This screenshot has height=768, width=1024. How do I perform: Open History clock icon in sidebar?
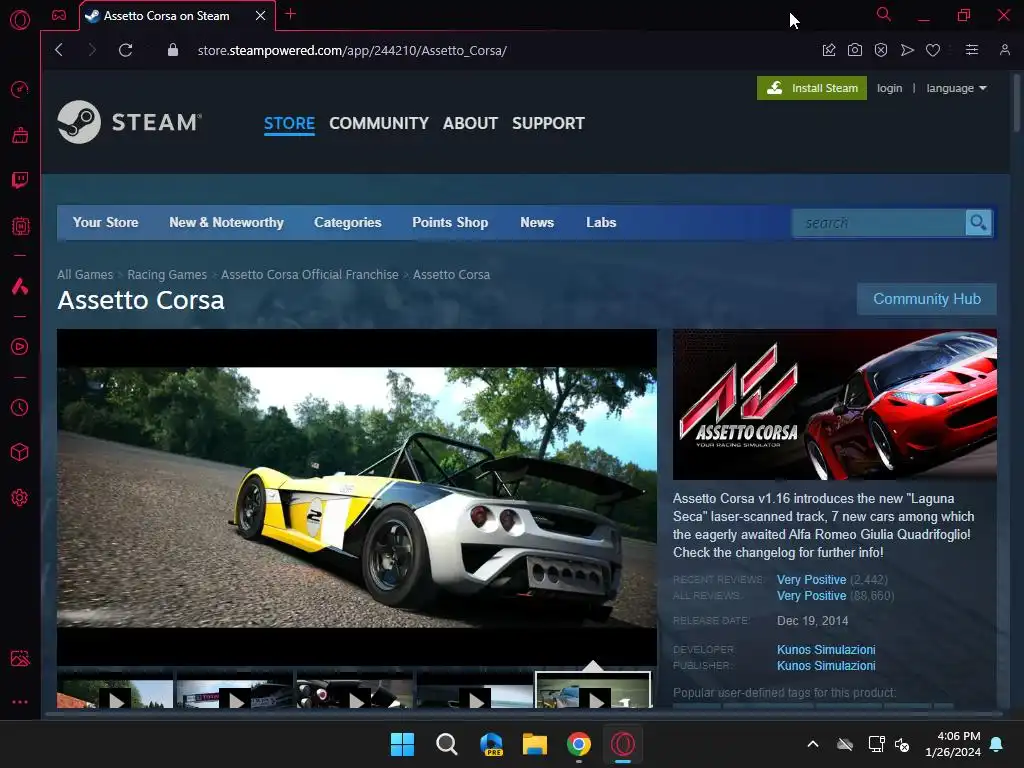click(x=20, y=408)
